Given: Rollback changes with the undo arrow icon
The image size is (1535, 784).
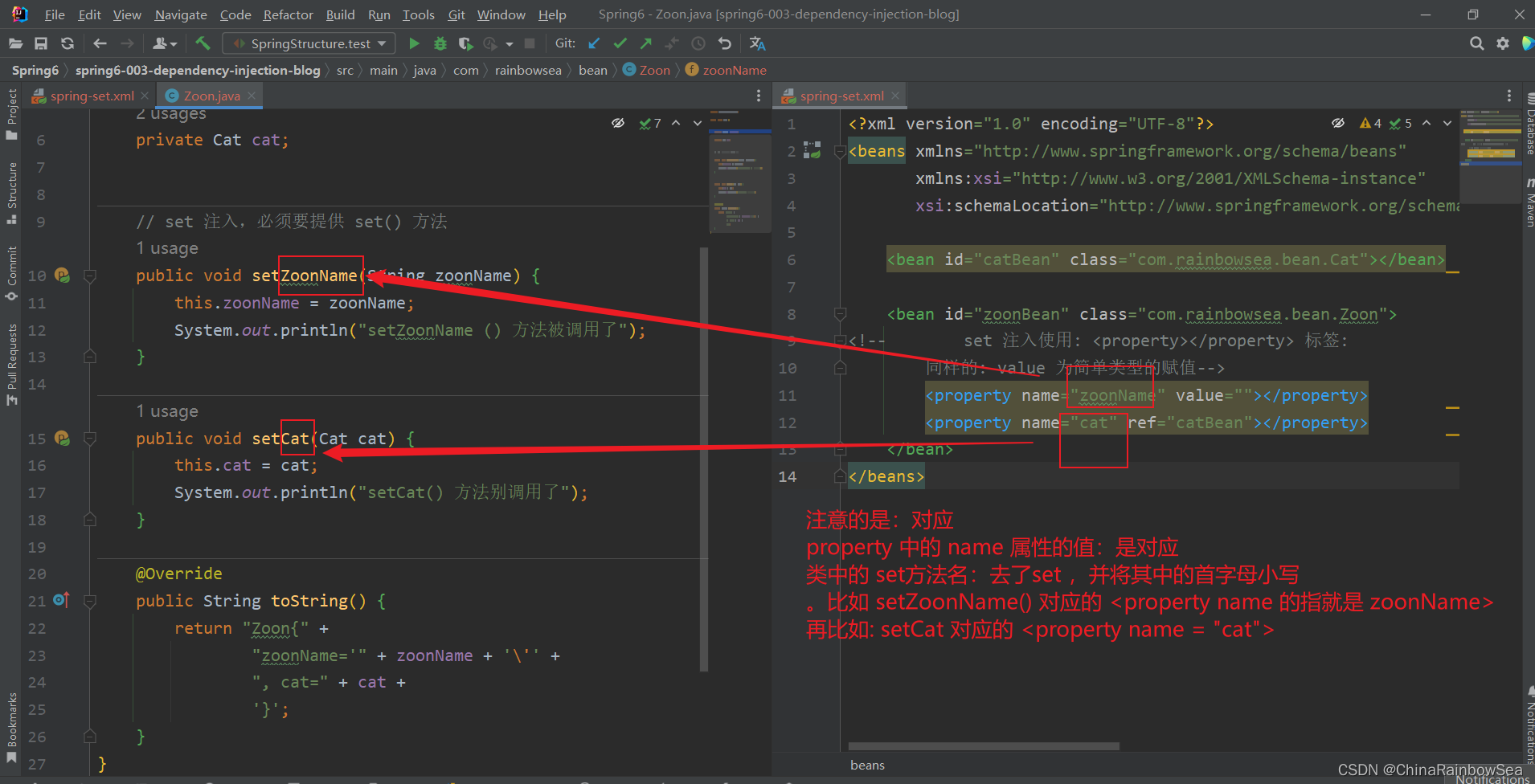Looking at the screenshot, I should click(725, 43).
